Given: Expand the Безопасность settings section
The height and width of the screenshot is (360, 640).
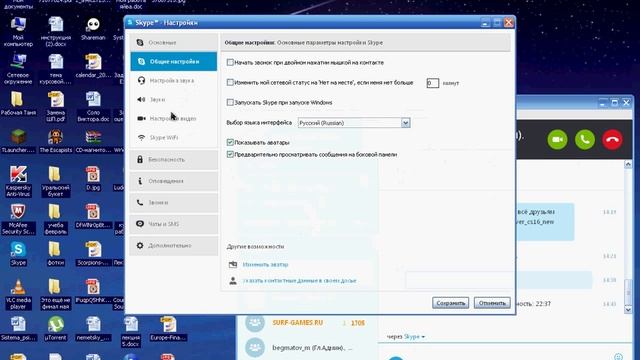Looking at the screenshot, I should [174, 160].
